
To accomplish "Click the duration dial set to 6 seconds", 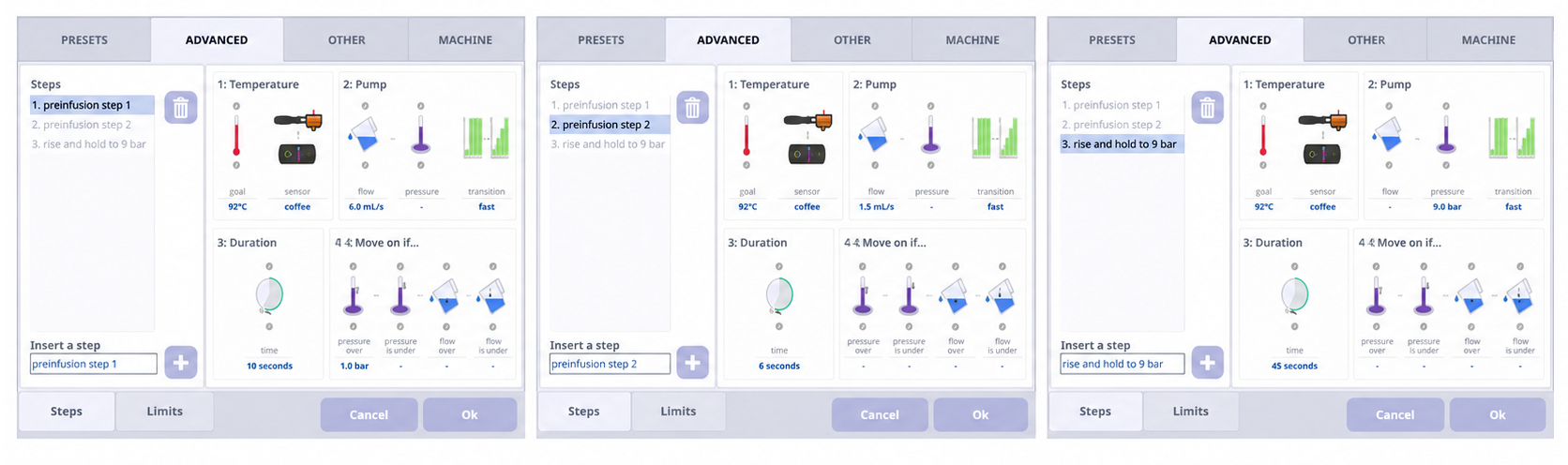I will (779, 295).
